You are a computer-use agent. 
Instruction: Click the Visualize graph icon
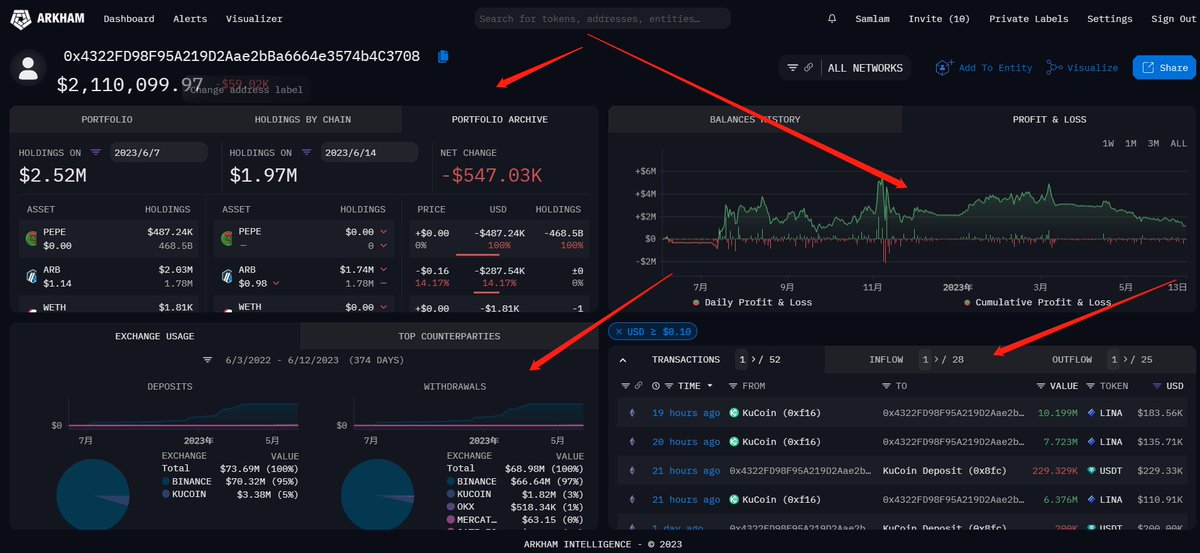(1054, 68)
